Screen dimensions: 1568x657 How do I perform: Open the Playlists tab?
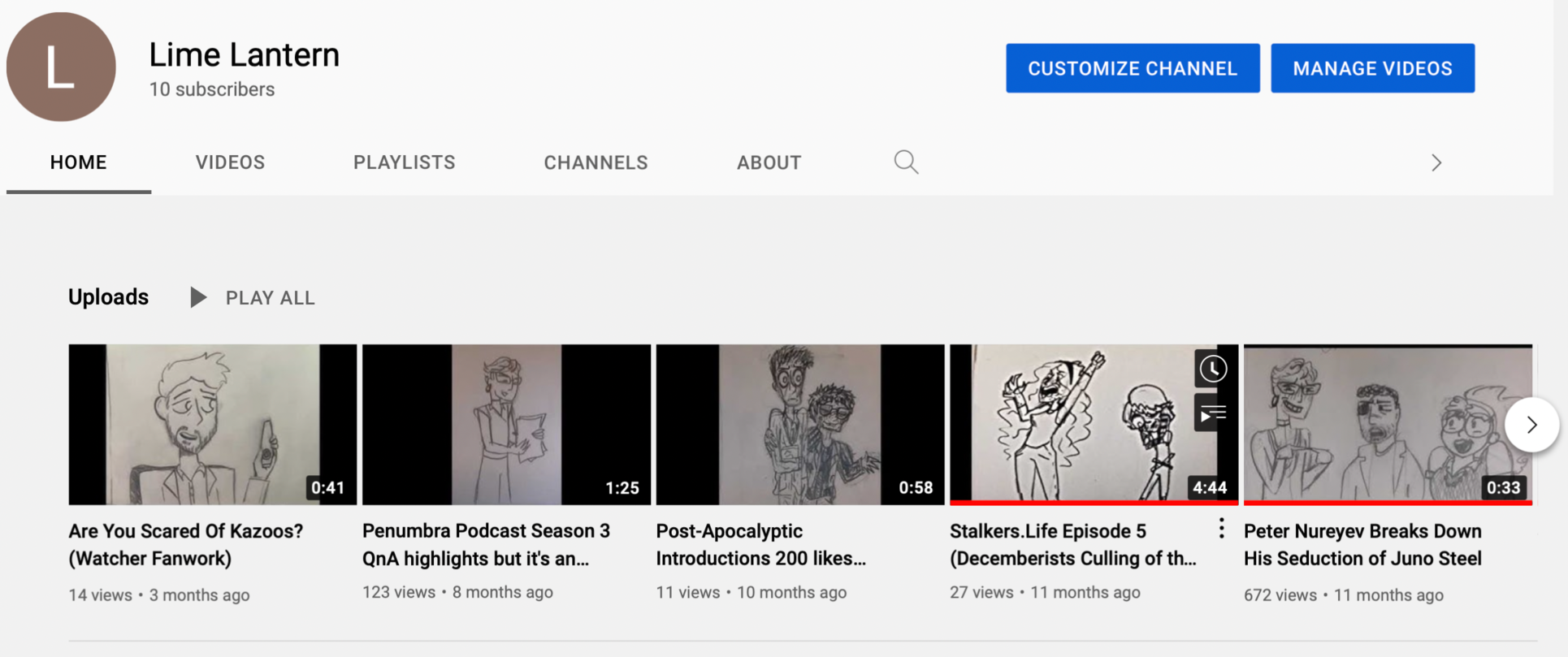pyautogui.click(x=404, y=162)
